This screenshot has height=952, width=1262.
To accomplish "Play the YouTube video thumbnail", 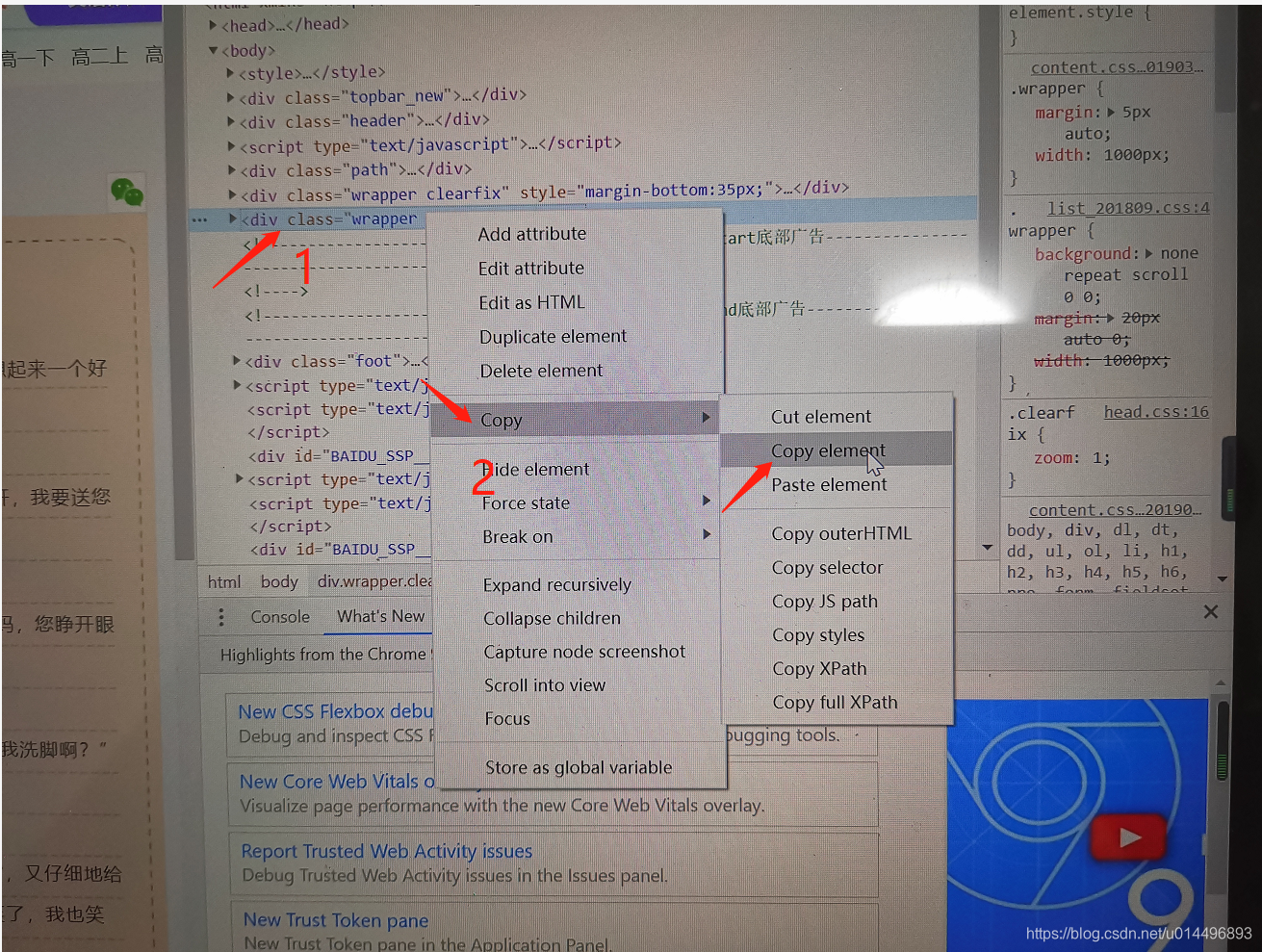I will pos(1129,838).
